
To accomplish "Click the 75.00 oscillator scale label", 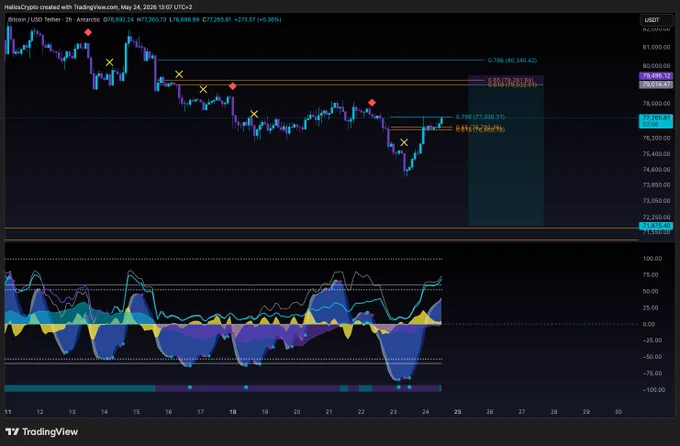I will pos(651,275).
